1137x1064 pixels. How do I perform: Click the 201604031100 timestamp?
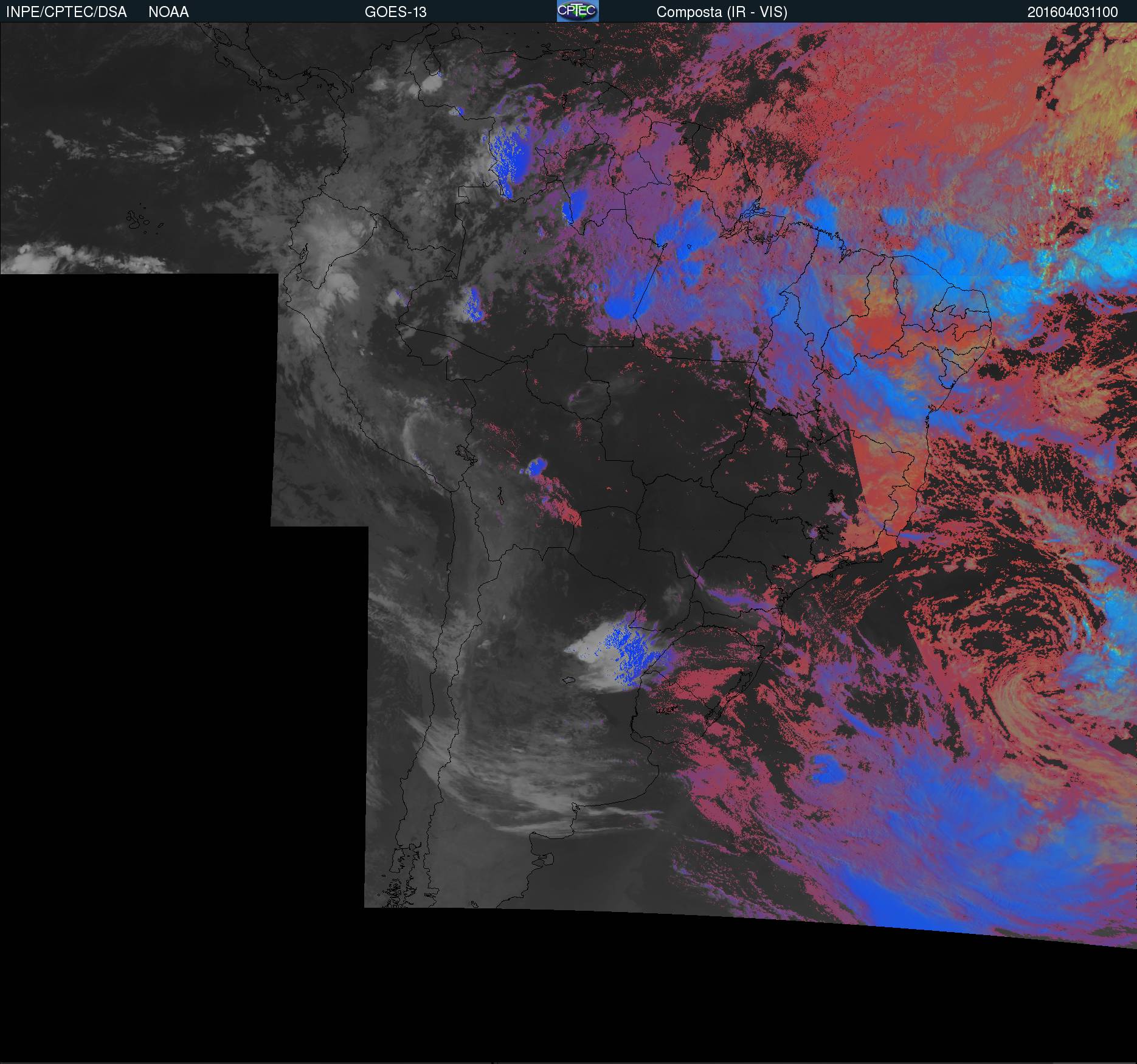(1073, 12)
